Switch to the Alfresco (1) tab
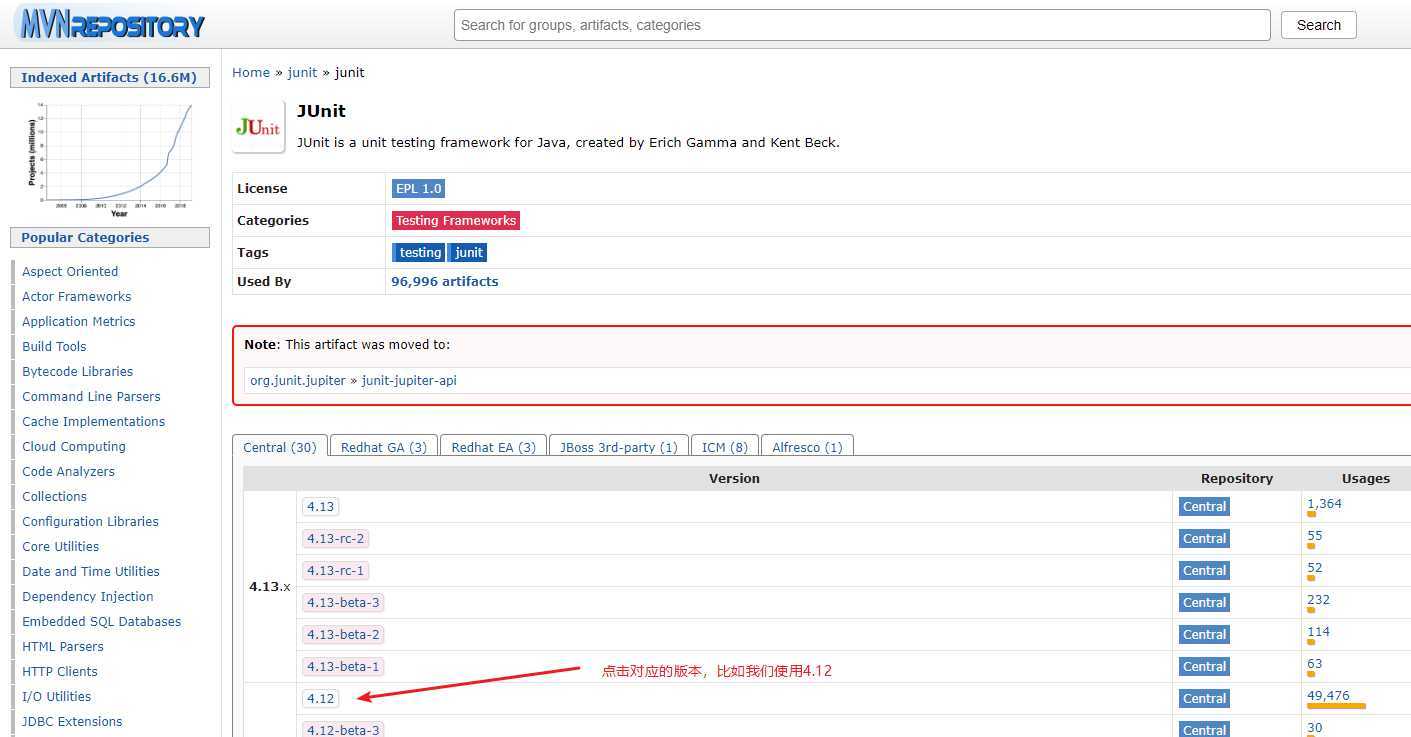Viewport: 1411px width, 737px height. pos(807,447)
